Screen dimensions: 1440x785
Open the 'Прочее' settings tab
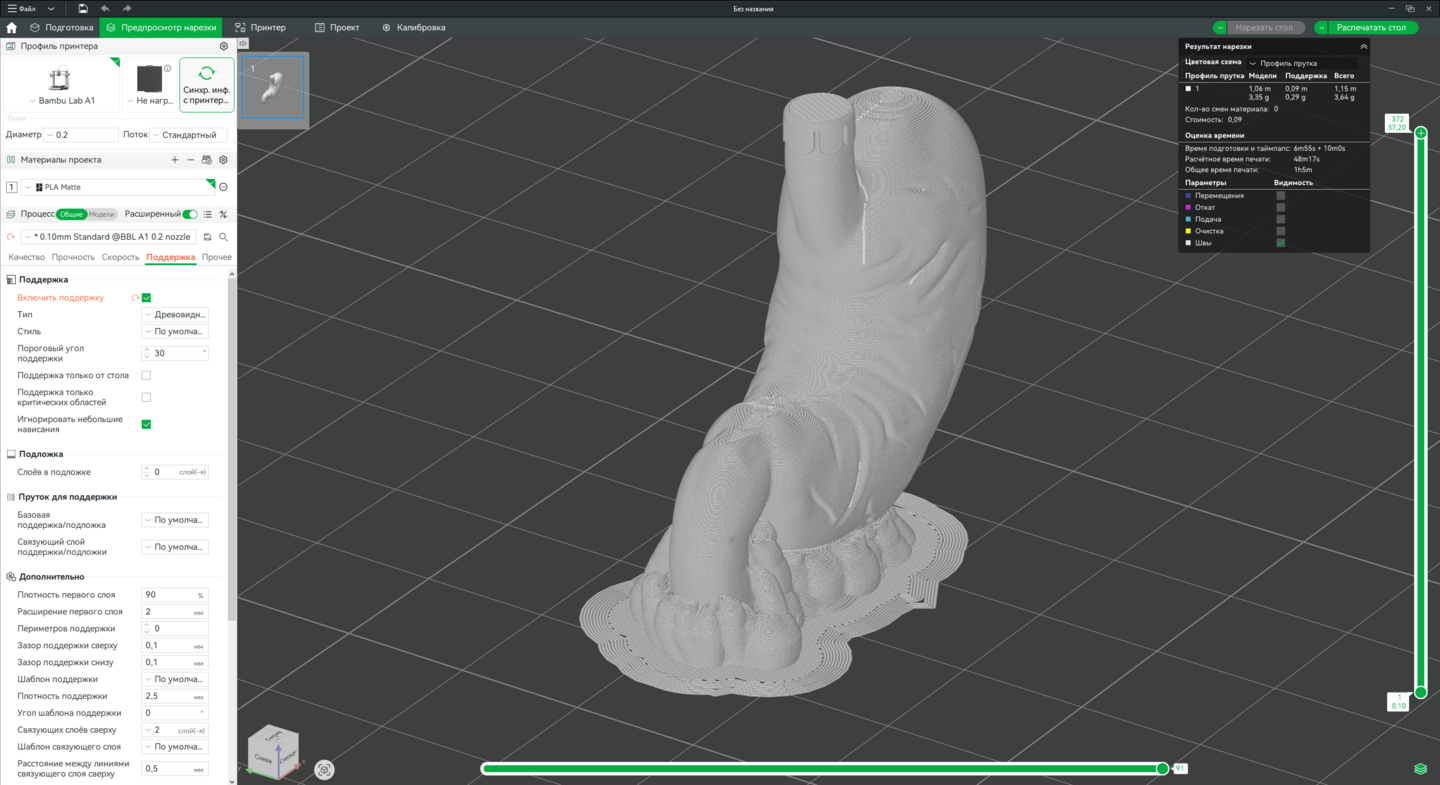click(217, 257)
